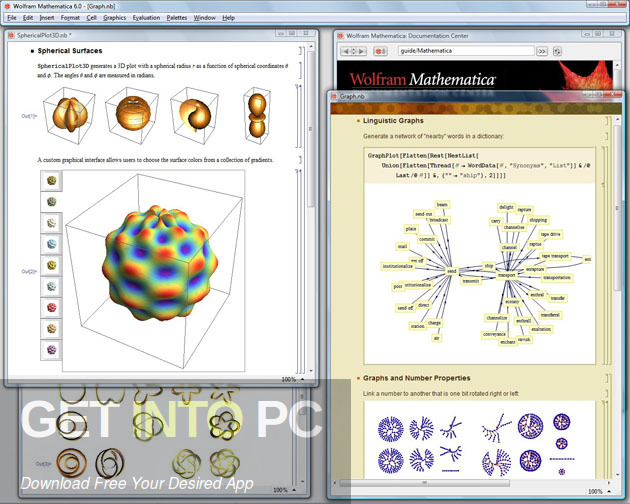Select the red gradient button
Viewport: 630px width, 504px height.
(x=51, y=308)
